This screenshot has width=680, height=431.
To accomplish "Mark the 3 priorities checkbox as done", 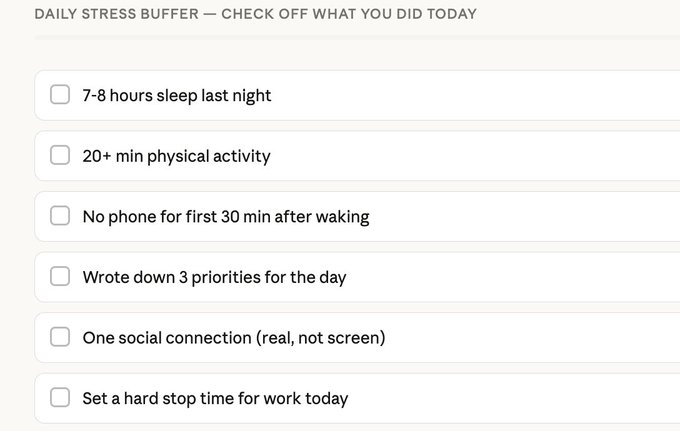I will pos(60,277).
